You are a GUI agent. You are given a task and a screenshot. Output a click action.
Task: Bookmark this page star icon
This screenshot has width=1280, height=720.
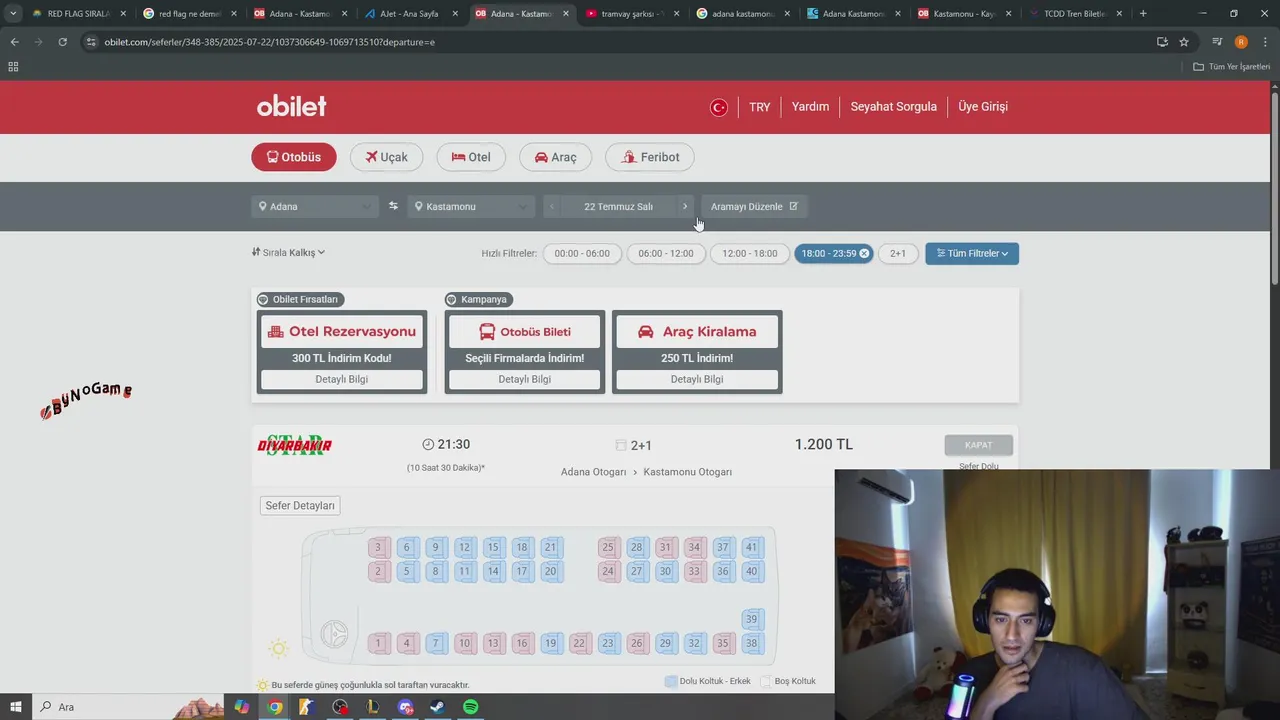pyautogui.click(x=1184, y=42)
